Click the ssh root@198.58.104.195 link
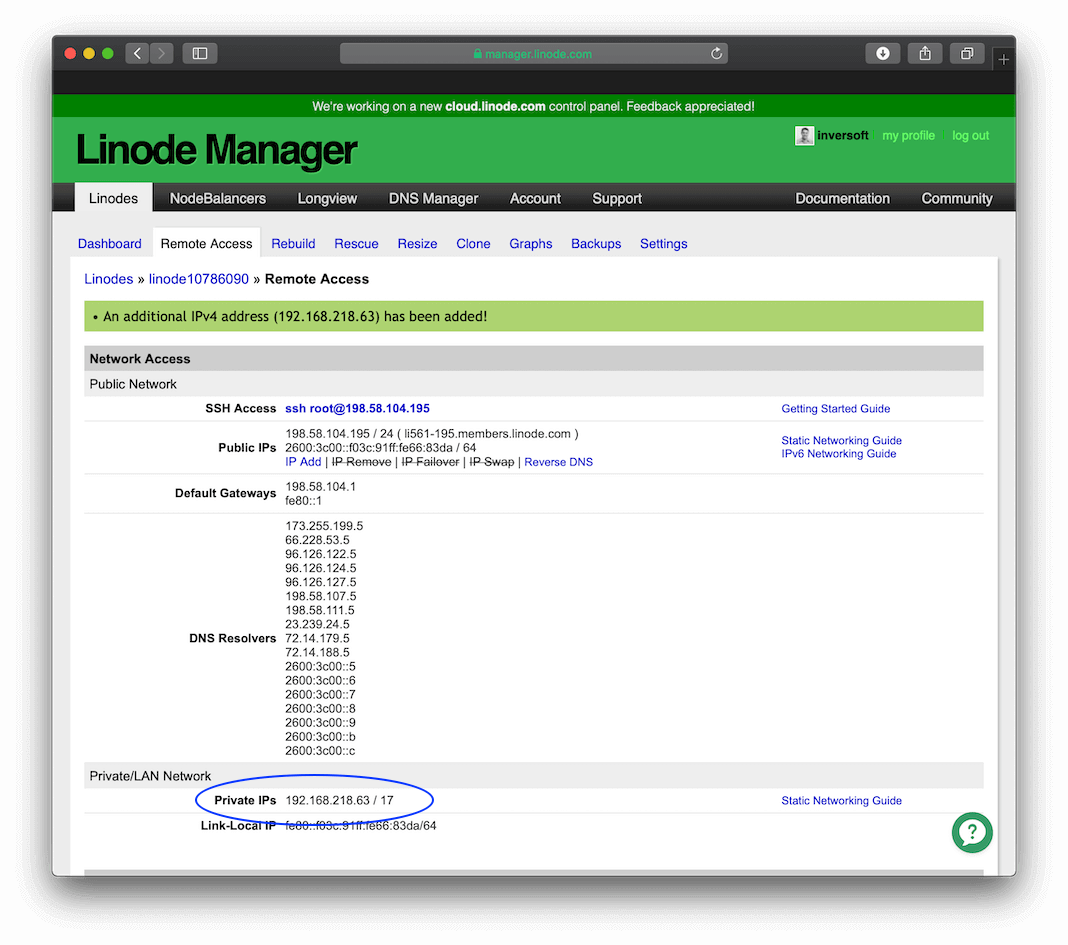The width and height of the screenshot is (1068, 945). click(x=357, y=408)
